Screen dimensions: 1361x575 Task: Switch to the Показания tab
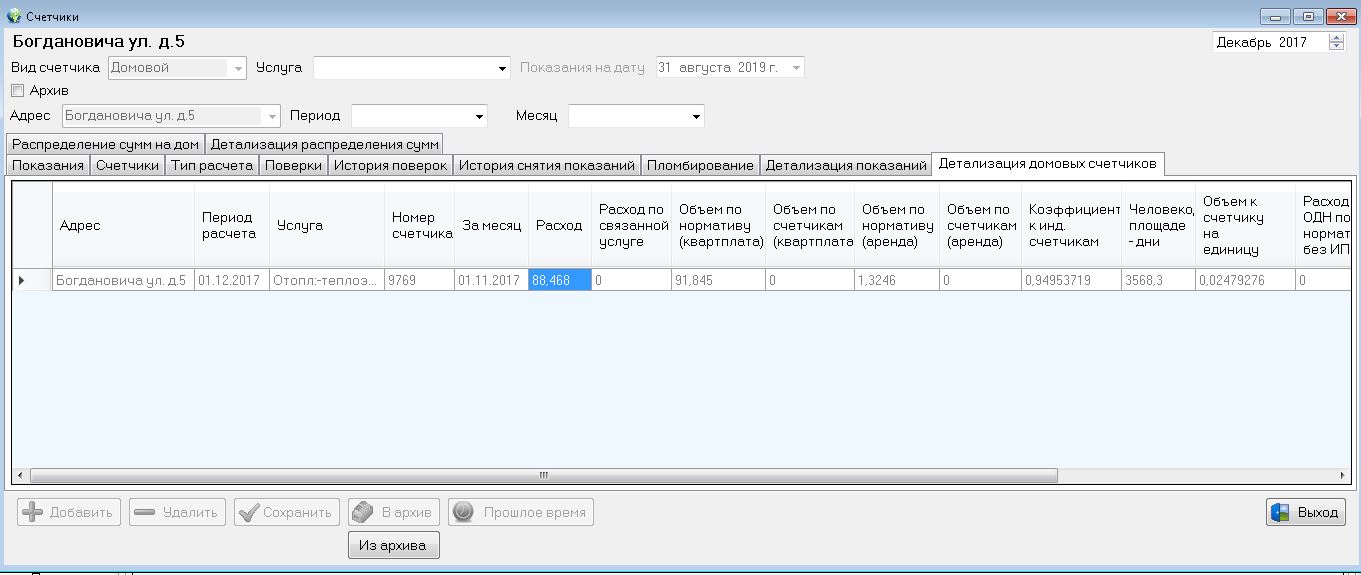point(48,165)
